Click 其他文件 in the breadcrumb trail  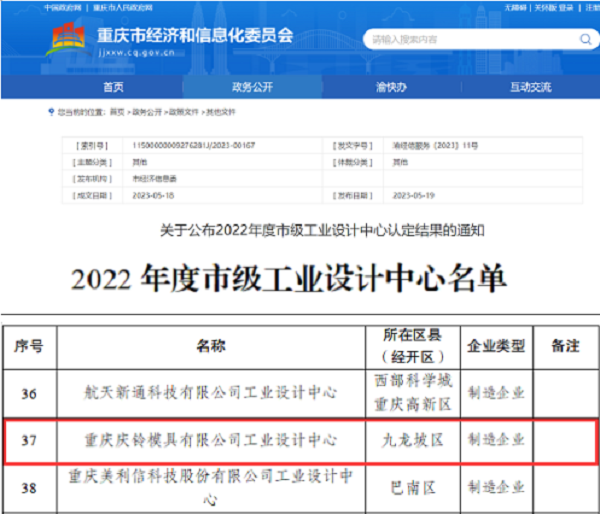pos(220,112)
